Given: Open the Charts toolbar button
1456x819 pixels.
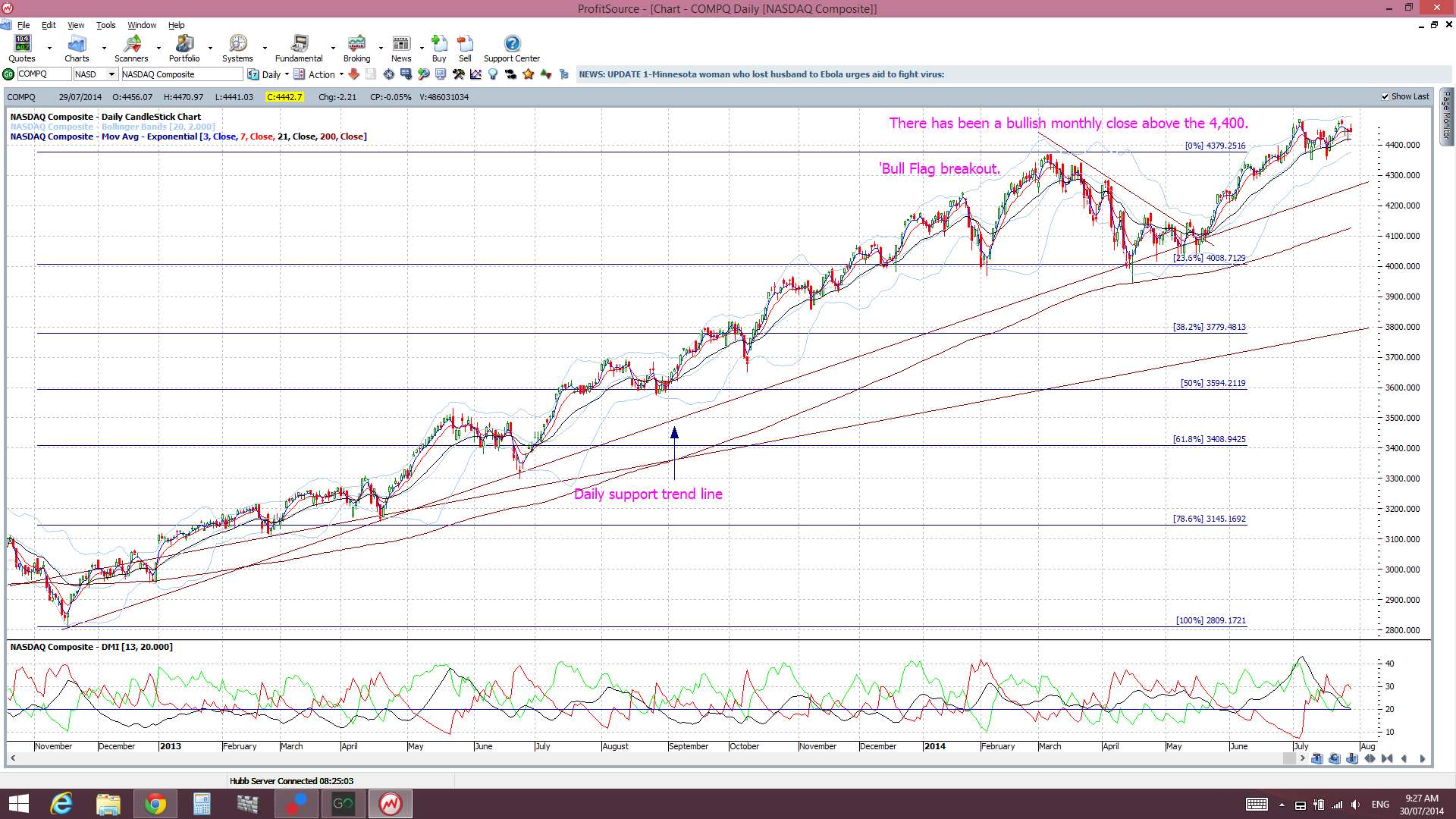Looking at the screenshot, I should click(77, 49).
